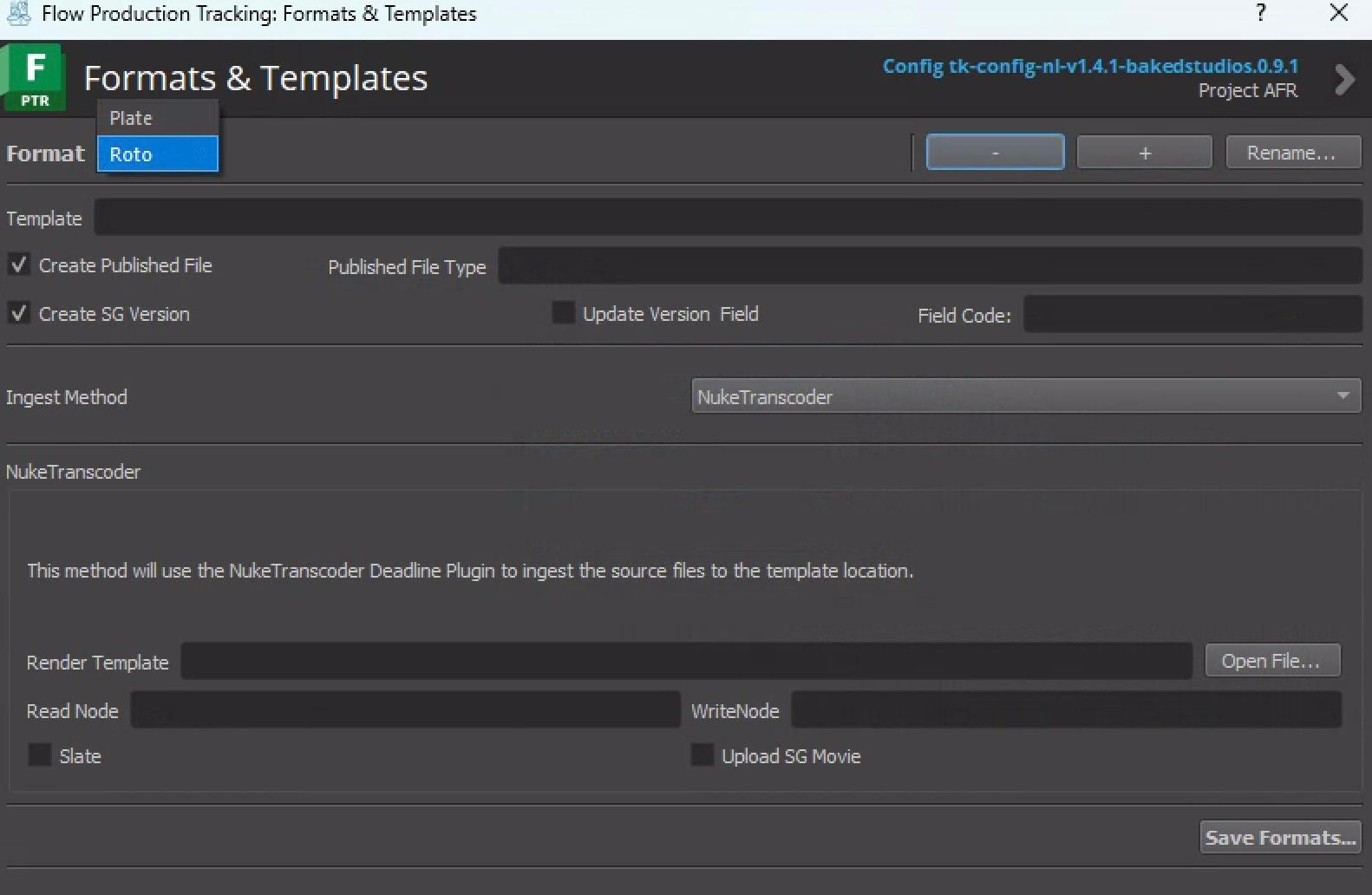Click the right chevron arrow in header
This screenshot has height=895, width=1372.
tap(1343, 80)
